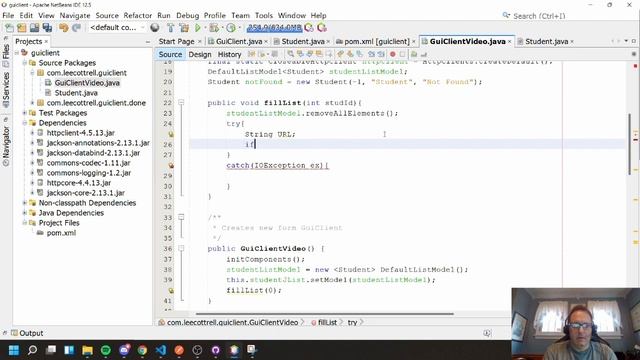
Task: Select jackson-databind-2.13.1.jar dependency
Action: pyautogui.click(x=93, y=153)
